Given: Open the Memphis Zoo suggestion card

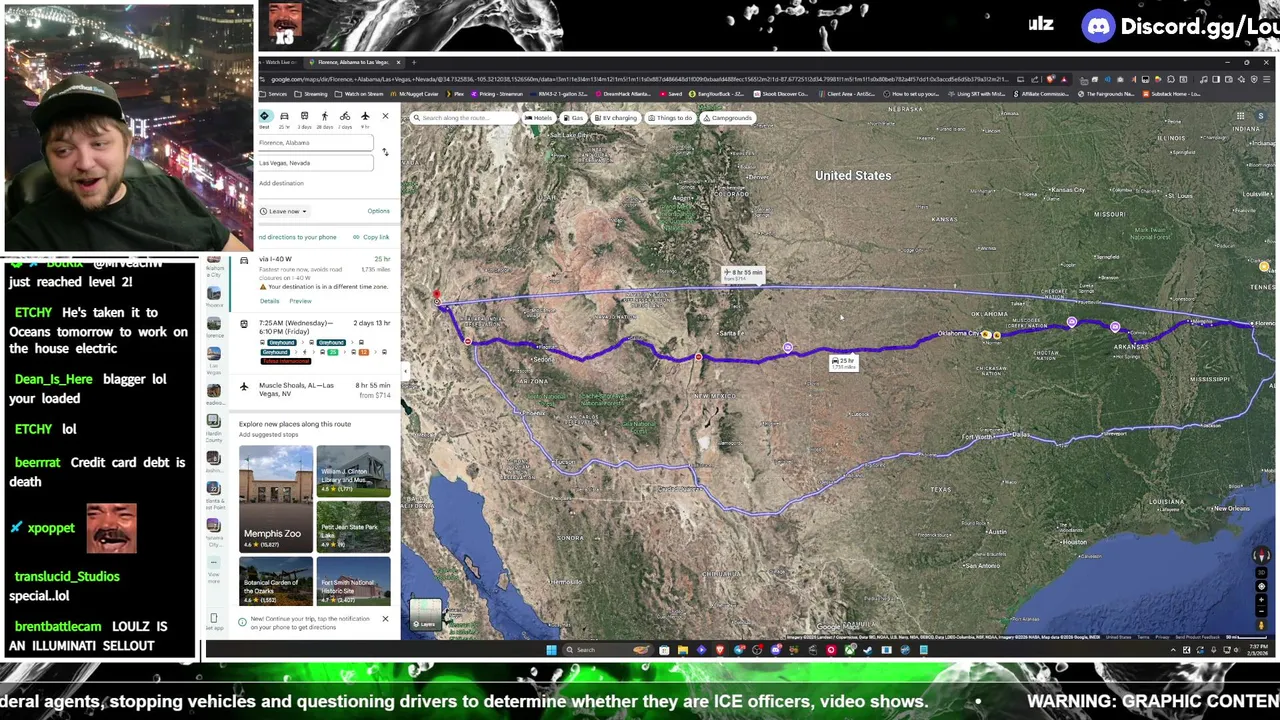Looking at the screenshot, I should click(275, 499).
